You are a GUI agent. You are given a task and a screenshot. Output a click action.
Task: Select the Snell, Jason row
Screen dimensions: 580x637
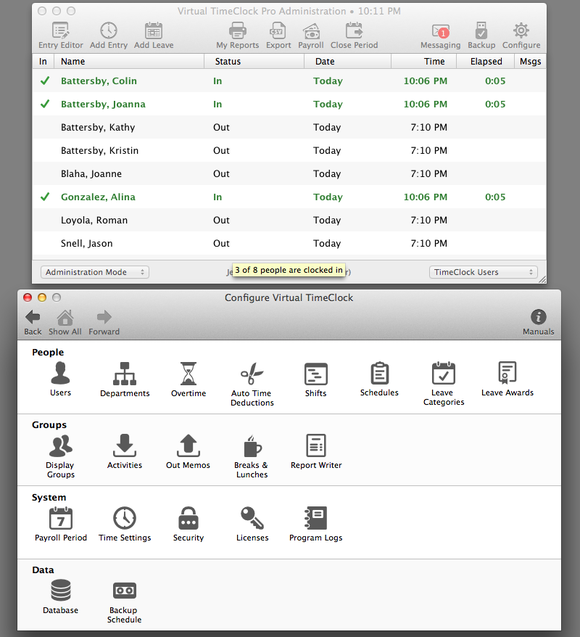point(289,243)
